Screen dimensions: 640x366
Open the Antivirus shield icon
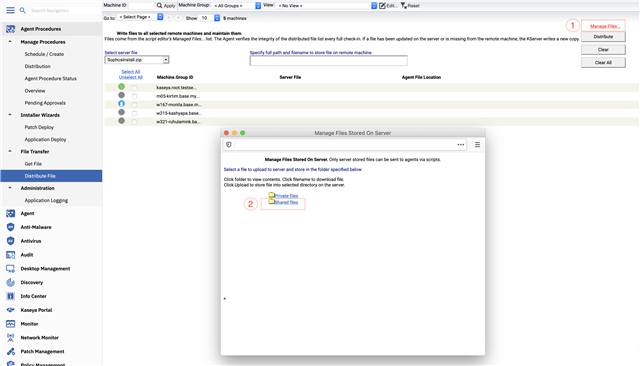[x=11, y=241]
